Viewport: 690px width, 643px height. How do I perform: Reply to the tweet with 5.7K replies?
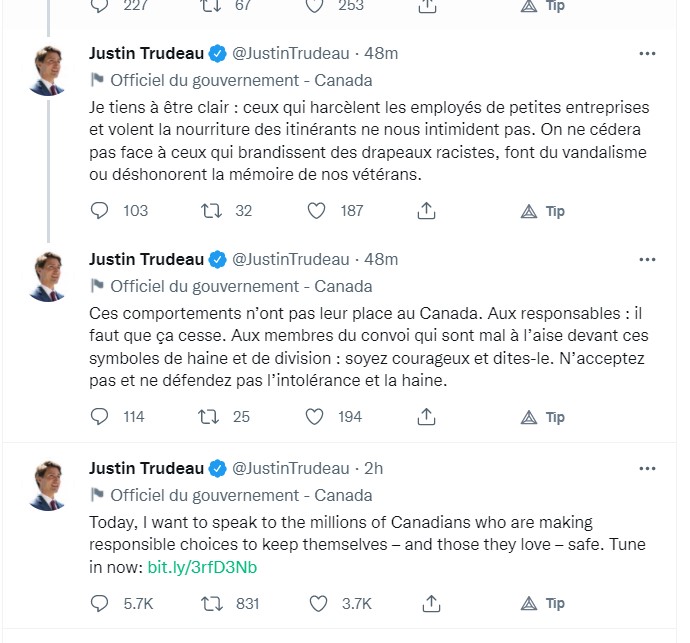coord(99,603)
